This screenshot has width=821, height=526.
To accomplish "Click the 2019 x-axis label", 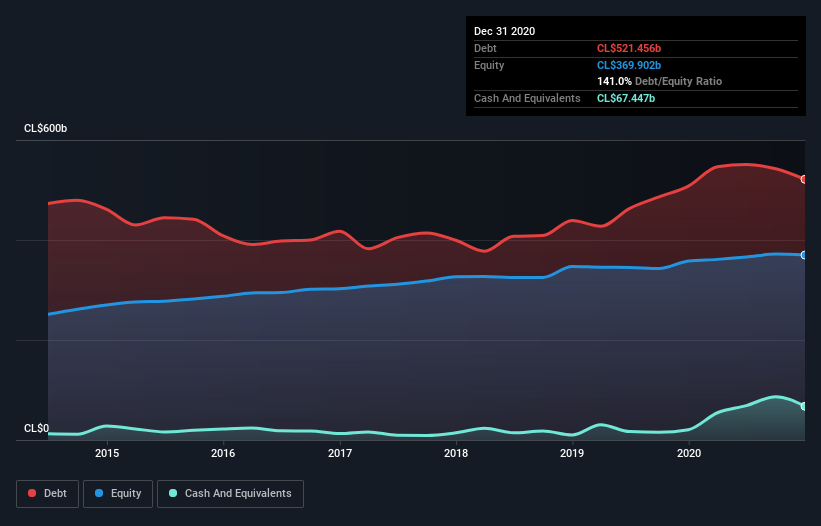I will [x=572, y=453].
